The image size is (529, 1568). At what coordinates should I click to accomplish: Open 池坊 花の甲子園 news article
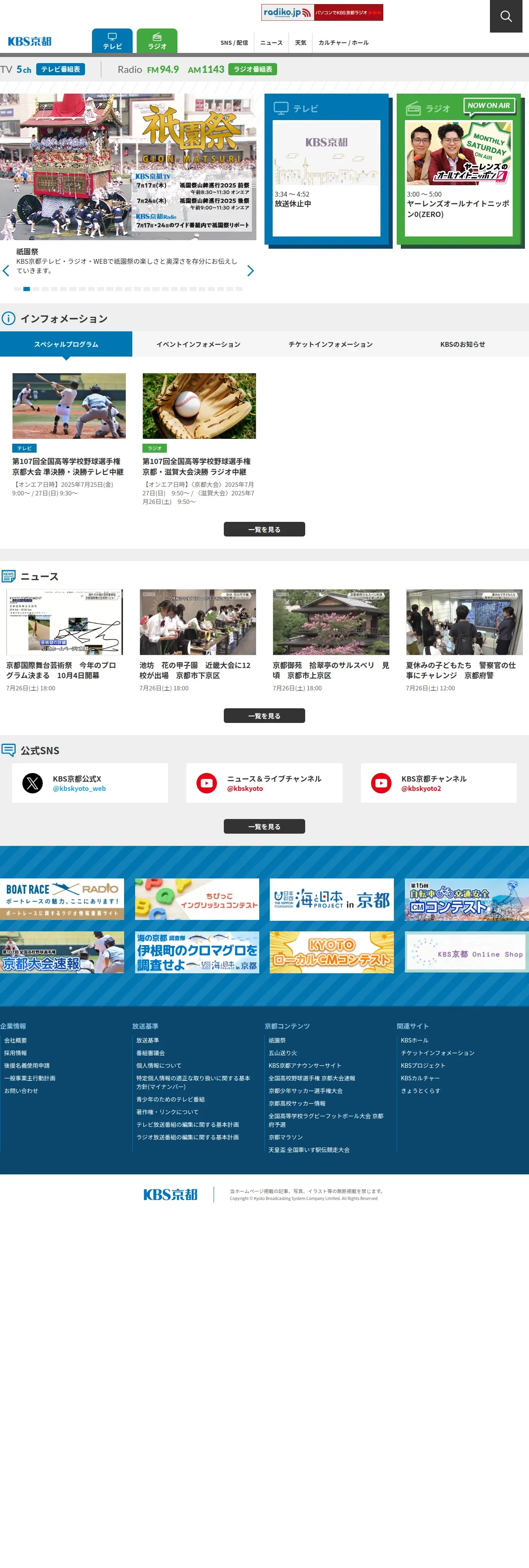pyautogui.click(x=198, y=641)
